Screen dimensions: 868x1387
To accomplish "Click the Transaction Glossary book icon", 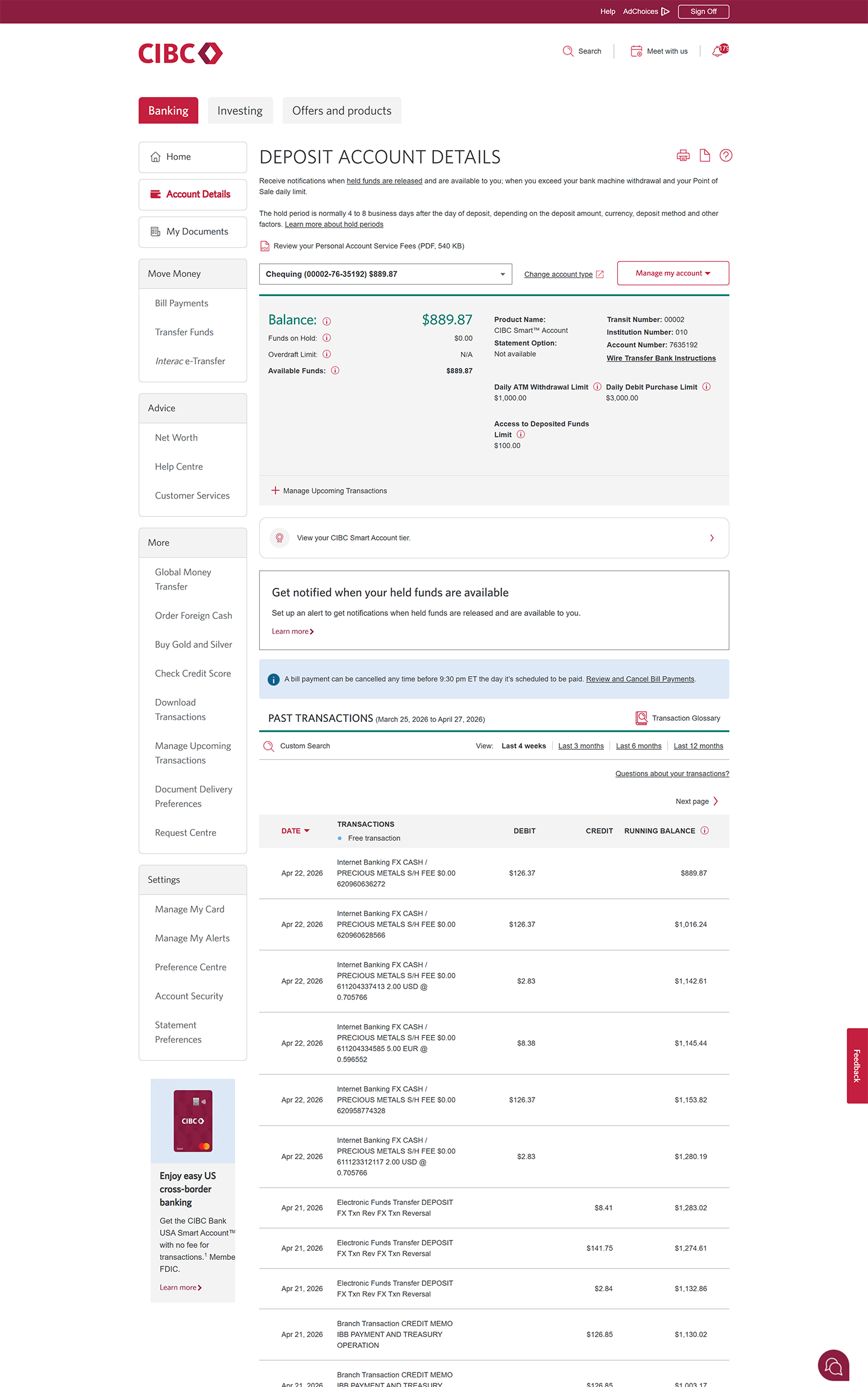I will [641, 718].
